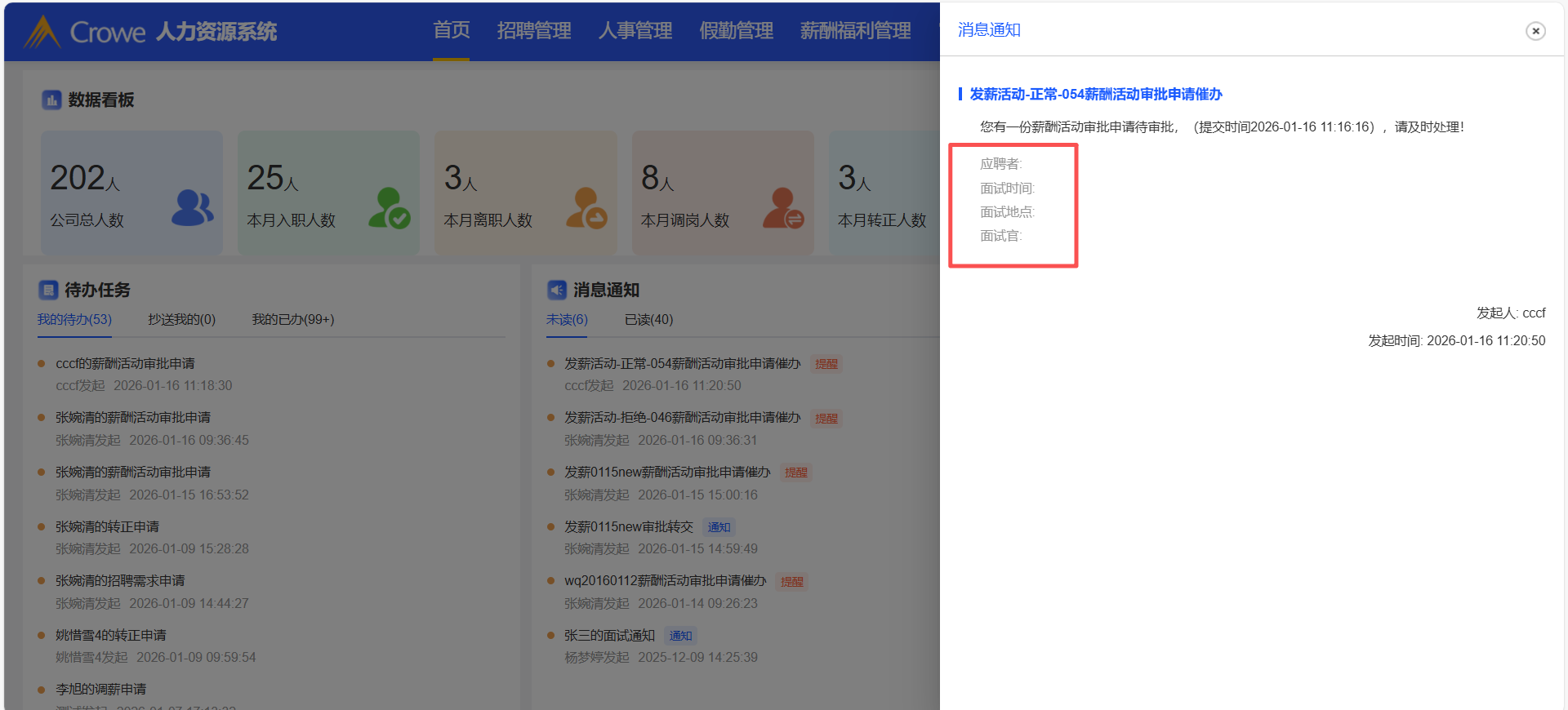1568x710 pixels.
Task: Switch to 我的待办(53) tab
Action: pyautogui.click(x=74, y=320)
